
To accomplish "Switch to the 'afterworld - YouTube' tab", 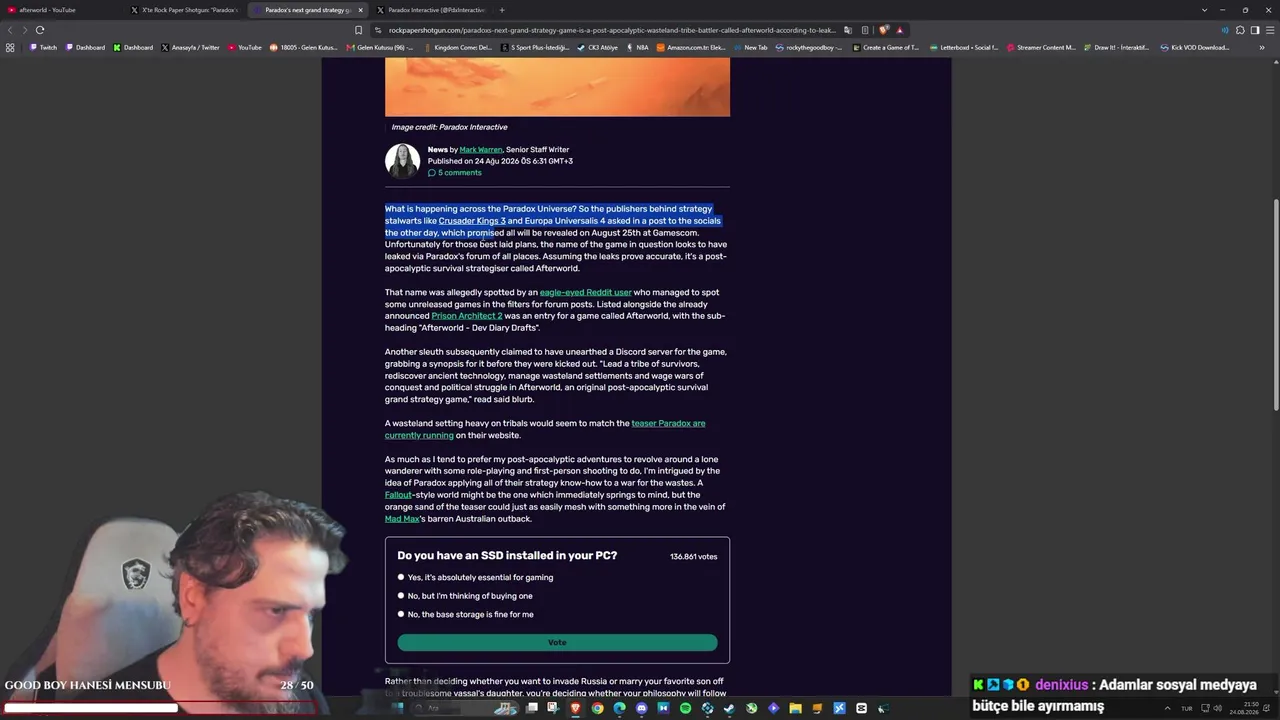I will [x=62, y=10].
